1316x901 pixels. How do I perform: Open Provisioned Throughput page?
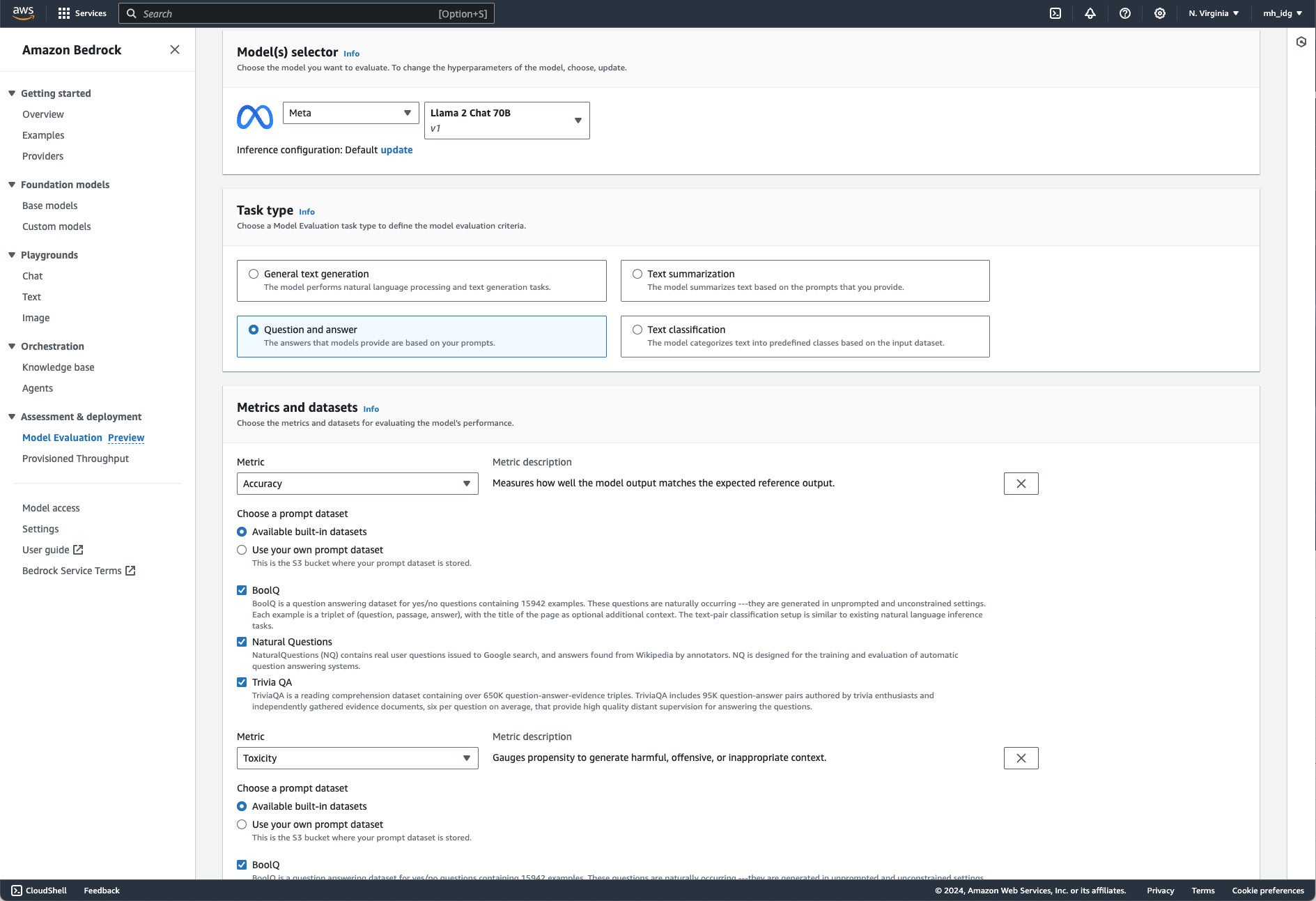click(x=75, y=459)
